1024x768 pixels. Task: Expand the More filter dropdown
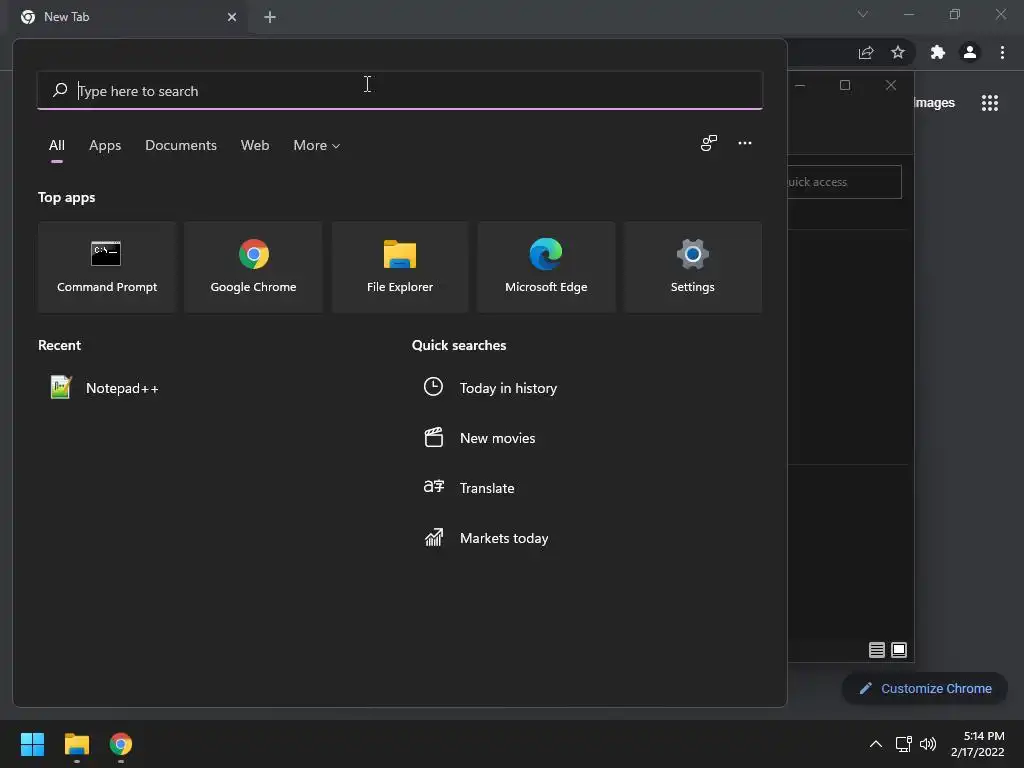pos(317,146)
